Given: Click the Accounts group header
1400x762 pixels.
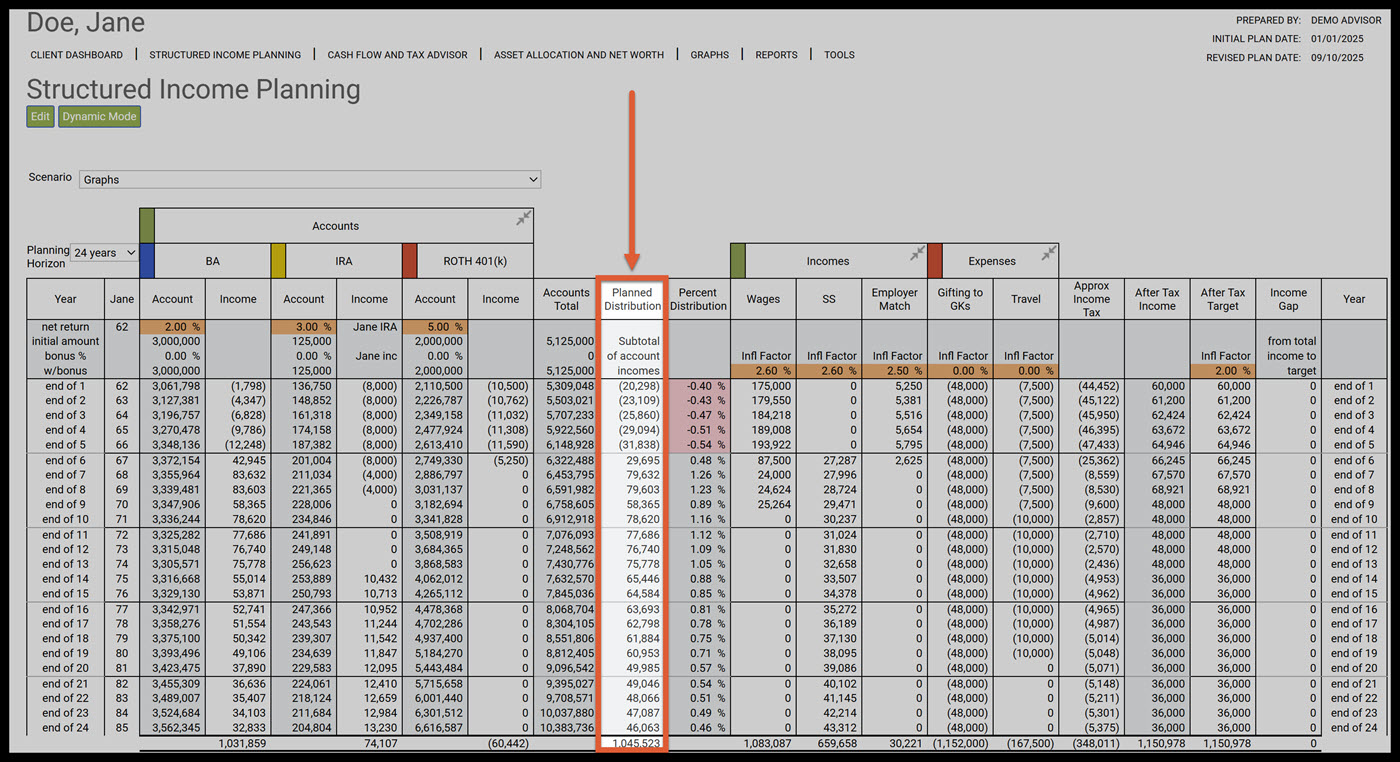Looking at the screenshot, I should click(x=335, y=226).
